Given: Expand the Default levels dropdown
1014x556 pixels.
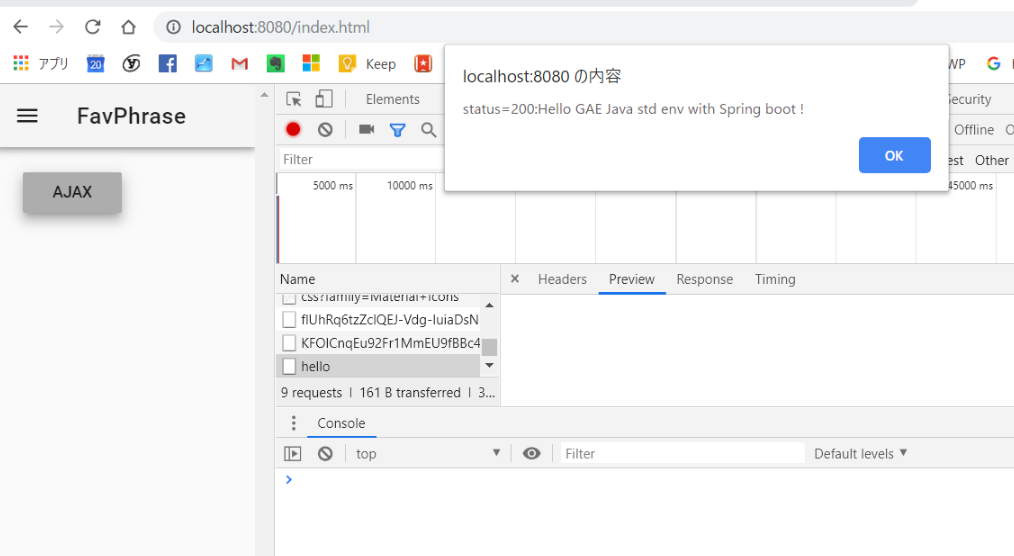Looking at the screenshot, I should [860, 454].
